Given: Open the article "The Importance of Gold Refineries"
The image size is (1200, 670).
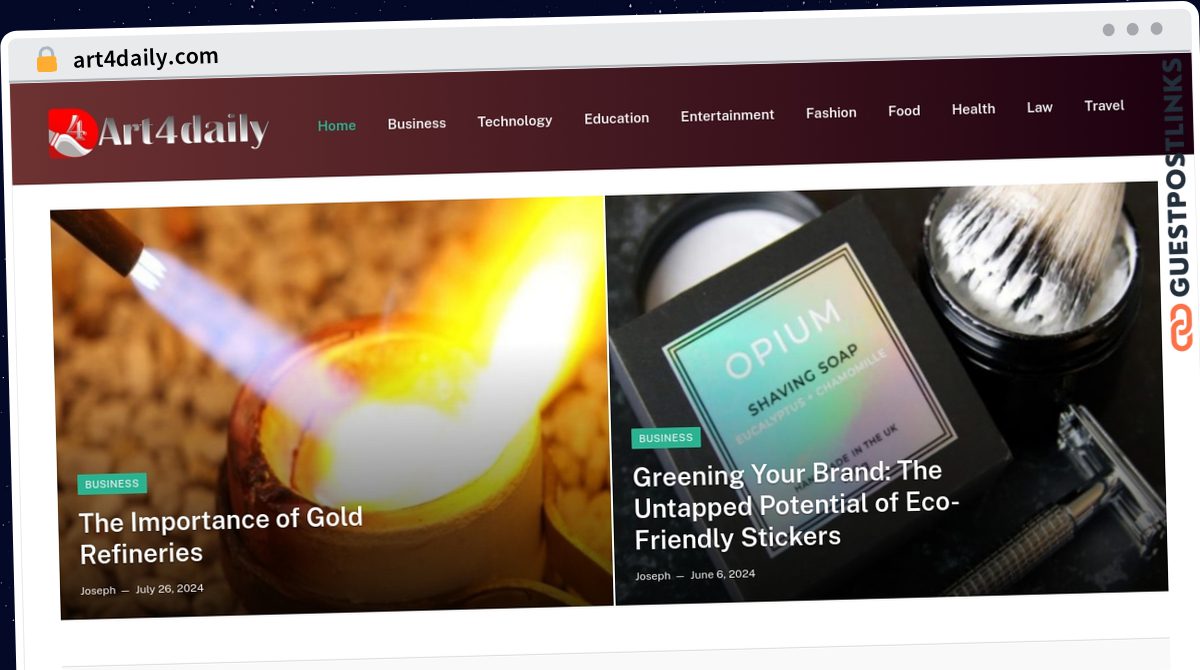Looking at the screenshot, I should coord(221,535).
